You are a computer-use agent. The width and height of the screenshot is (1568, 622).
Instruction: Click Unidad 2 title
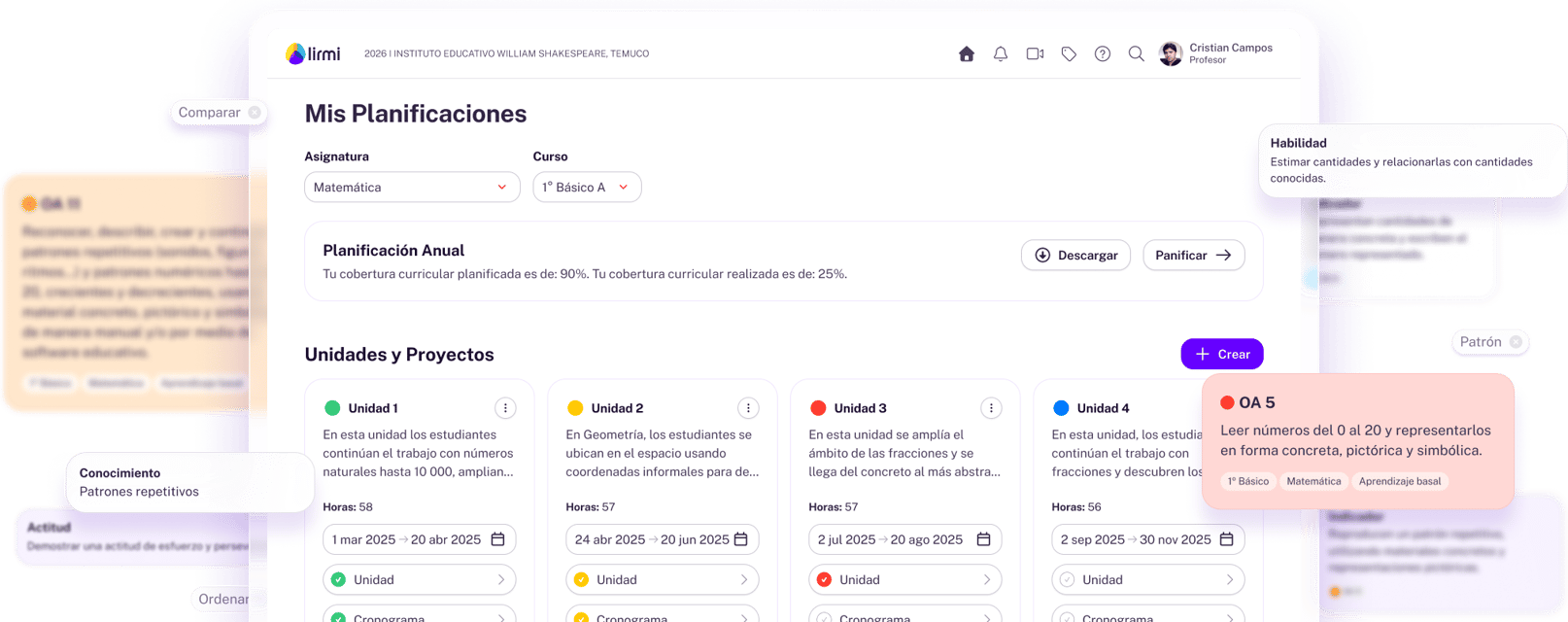617,408
